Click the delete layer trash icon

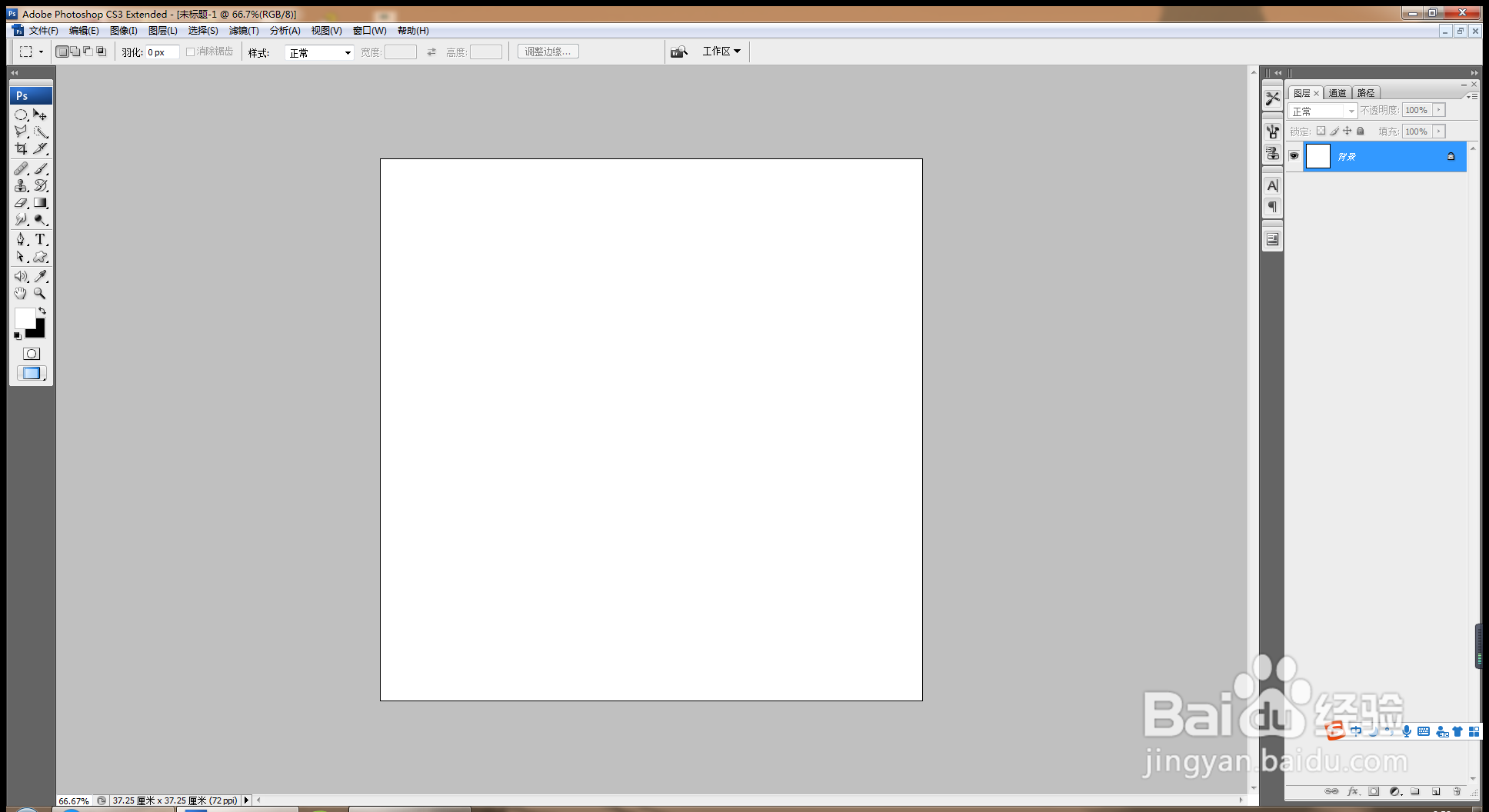click(x=1457, y=791)
